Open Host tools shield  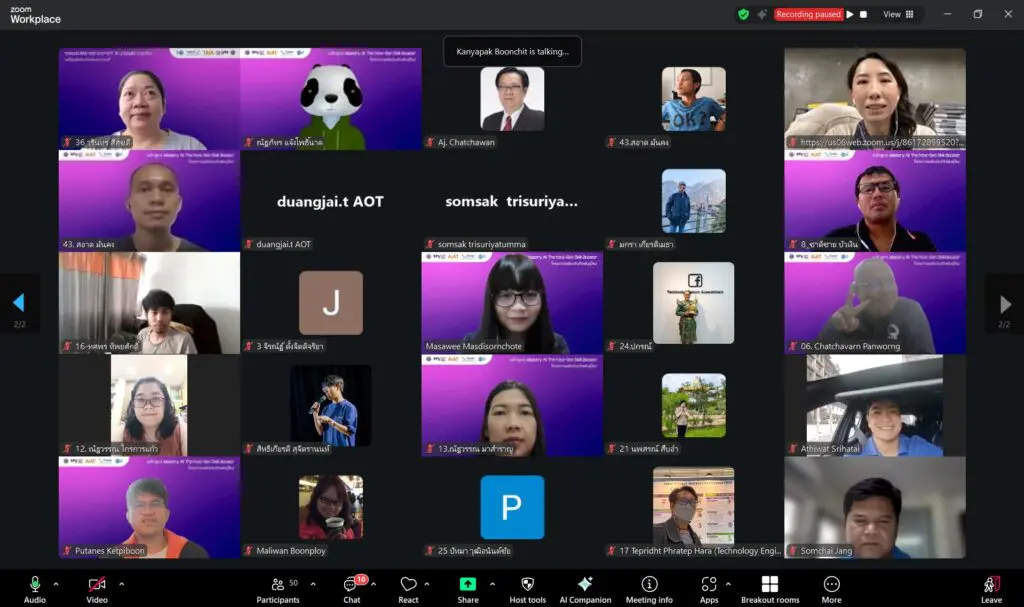pos(528,589)
